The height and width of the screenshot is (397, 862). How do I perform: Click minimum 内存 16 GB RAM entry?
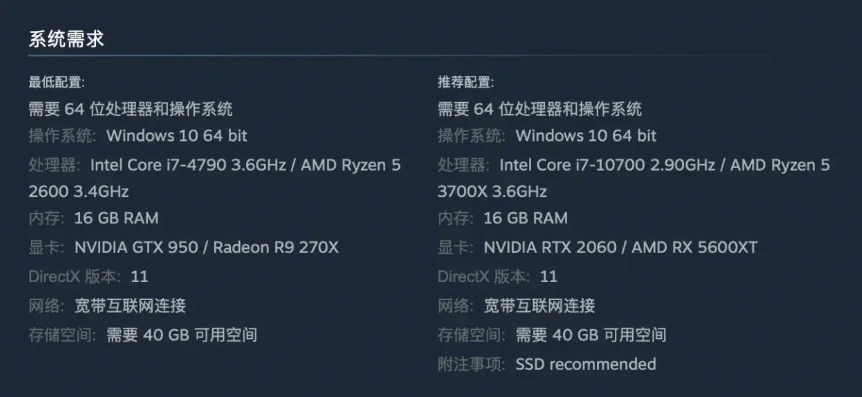[93, 218]
